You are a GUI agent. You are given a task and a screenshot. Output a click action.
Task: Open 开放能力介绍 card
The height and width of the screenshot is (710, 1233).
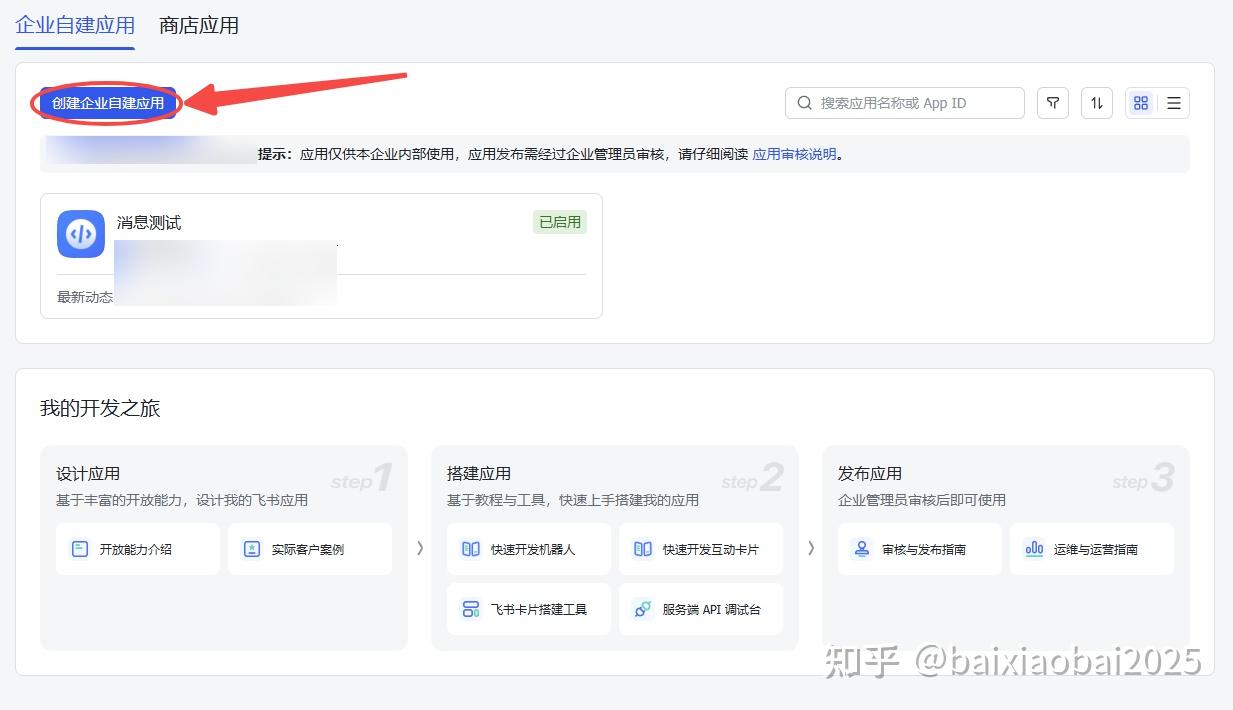(138, 549)
